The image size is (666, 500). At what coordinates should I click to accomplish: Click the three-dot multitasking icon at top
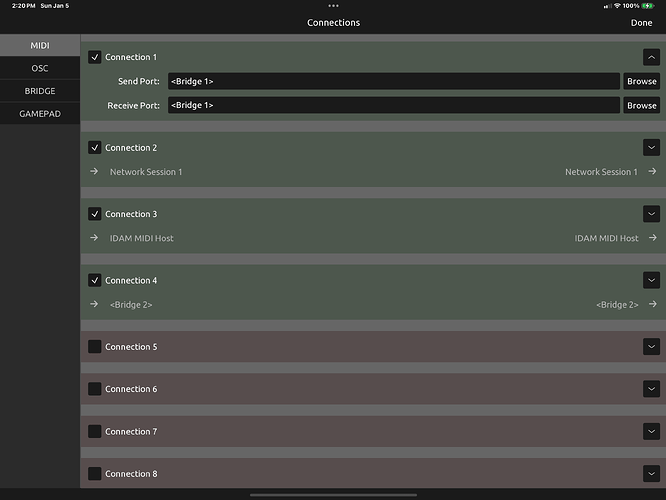point(333,5)
